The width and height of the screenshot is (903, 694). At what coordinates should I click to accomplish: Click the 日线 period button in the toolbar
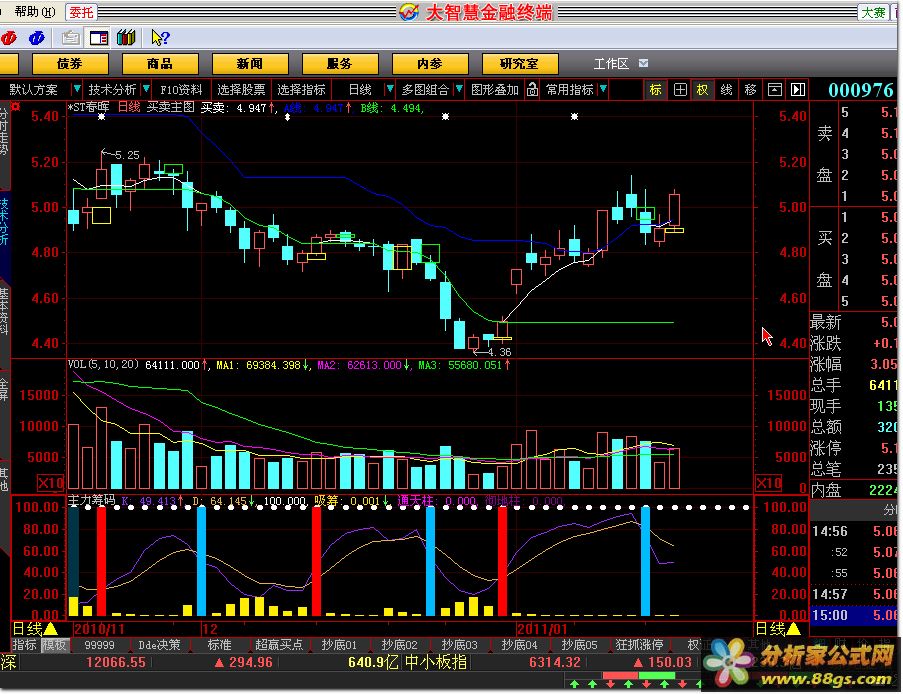361,90
